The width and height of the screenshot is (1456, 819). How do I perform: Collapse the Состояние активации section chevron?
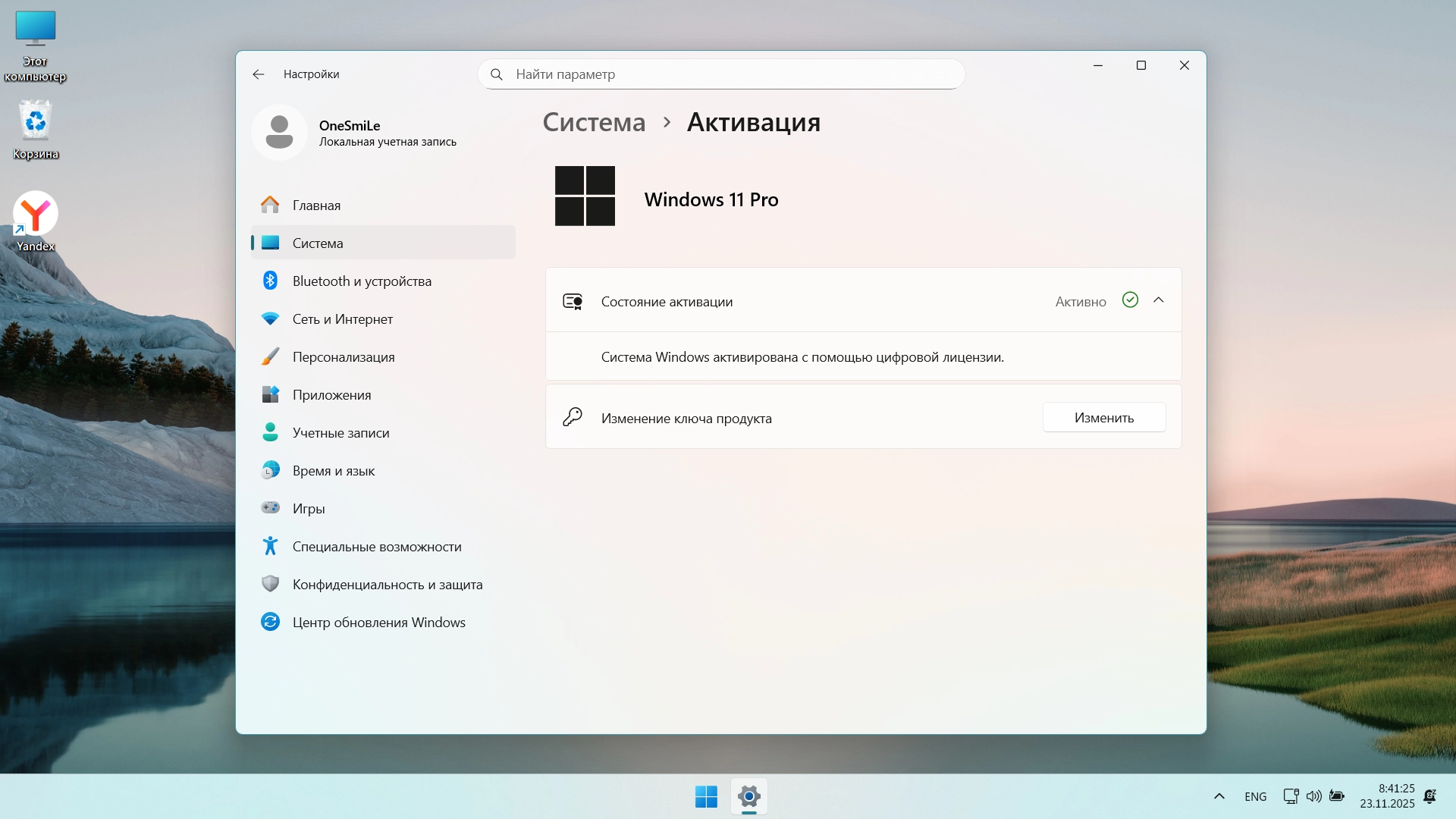[x=1158, y=300]
